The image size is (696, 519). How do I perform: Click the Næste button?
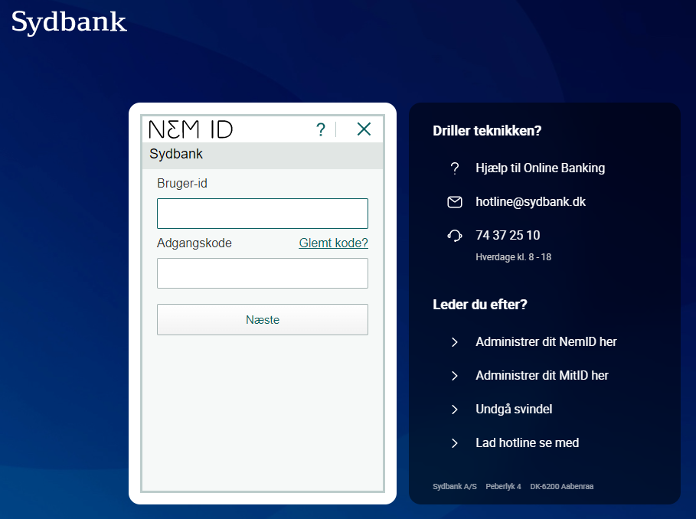[x=262, y=320]
